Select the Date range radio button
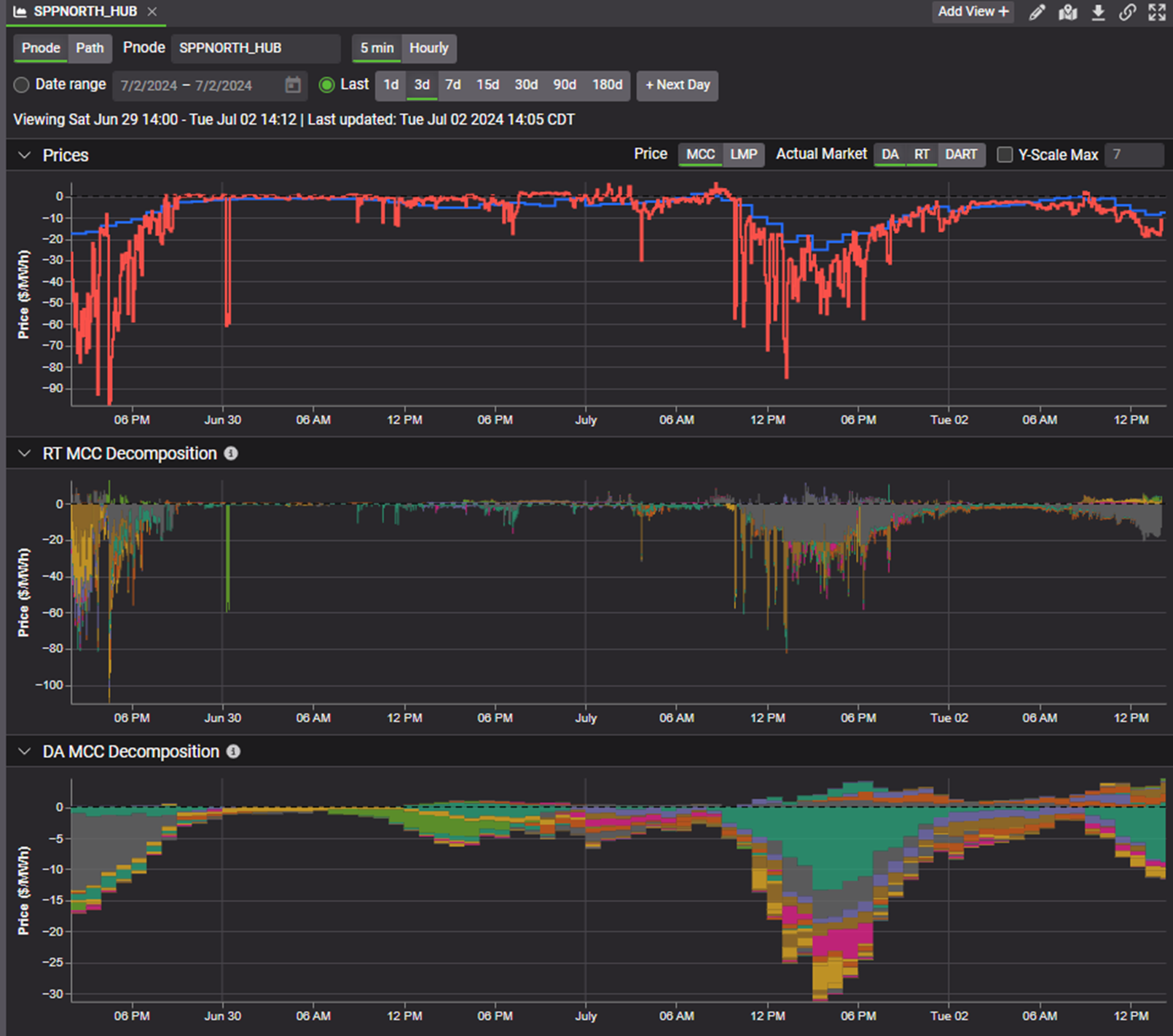Image resolution: width=1173 pixels, height=1036 pixels. tap(22, 85)
